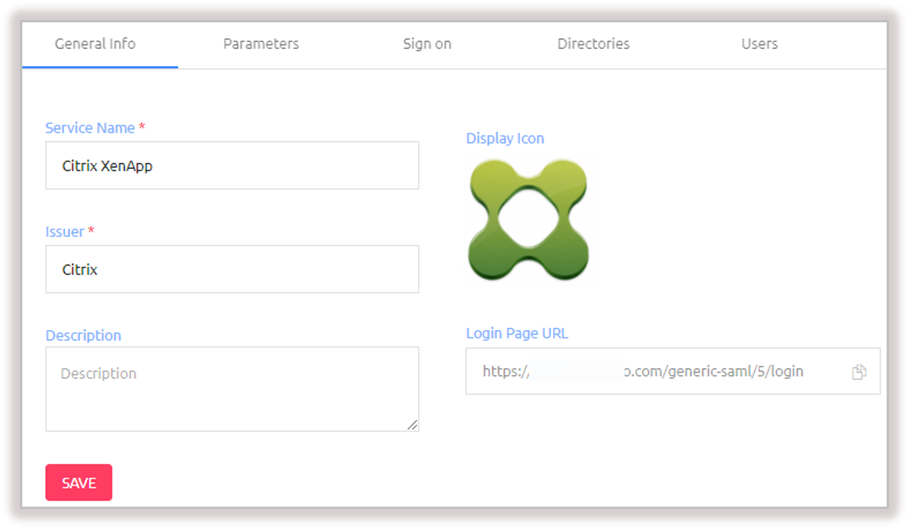The height and width of the screenshot is (529, 910).
Task: Open the Directories tab
Action: (593, 44)
